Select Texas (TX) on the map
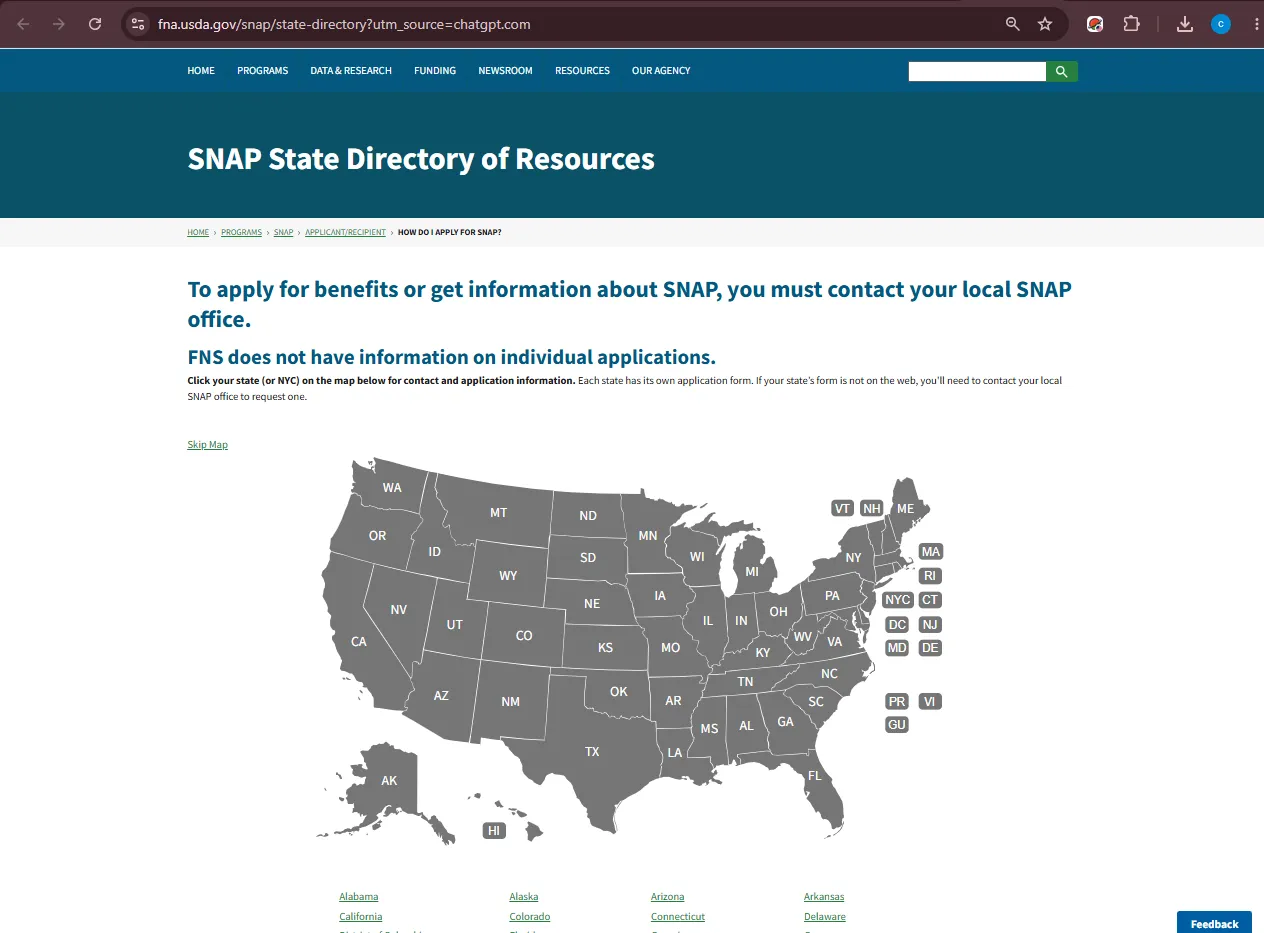This screenshot has width=1264, height=933. tap(592, 751)
